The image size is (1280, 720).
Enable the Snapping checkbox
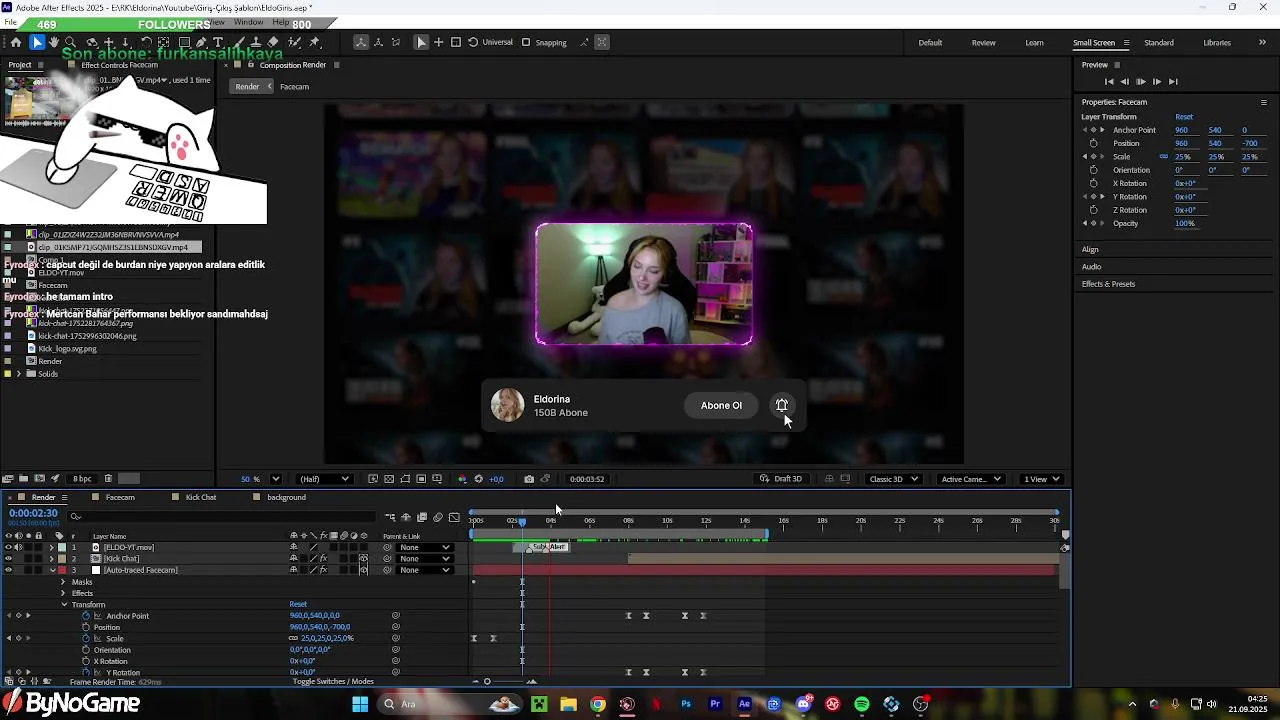(x=526, y=42)
